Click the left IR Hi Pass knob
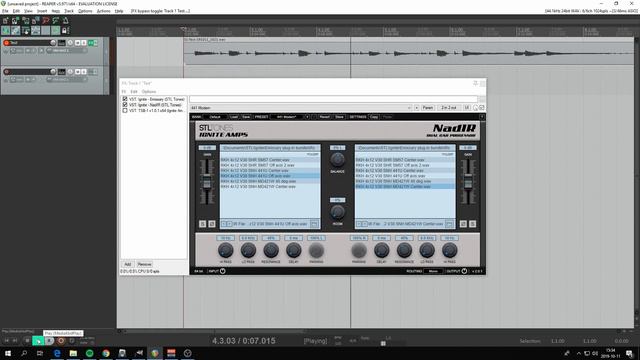The height and width of the screenshot is (360, 640). (225, 250)
